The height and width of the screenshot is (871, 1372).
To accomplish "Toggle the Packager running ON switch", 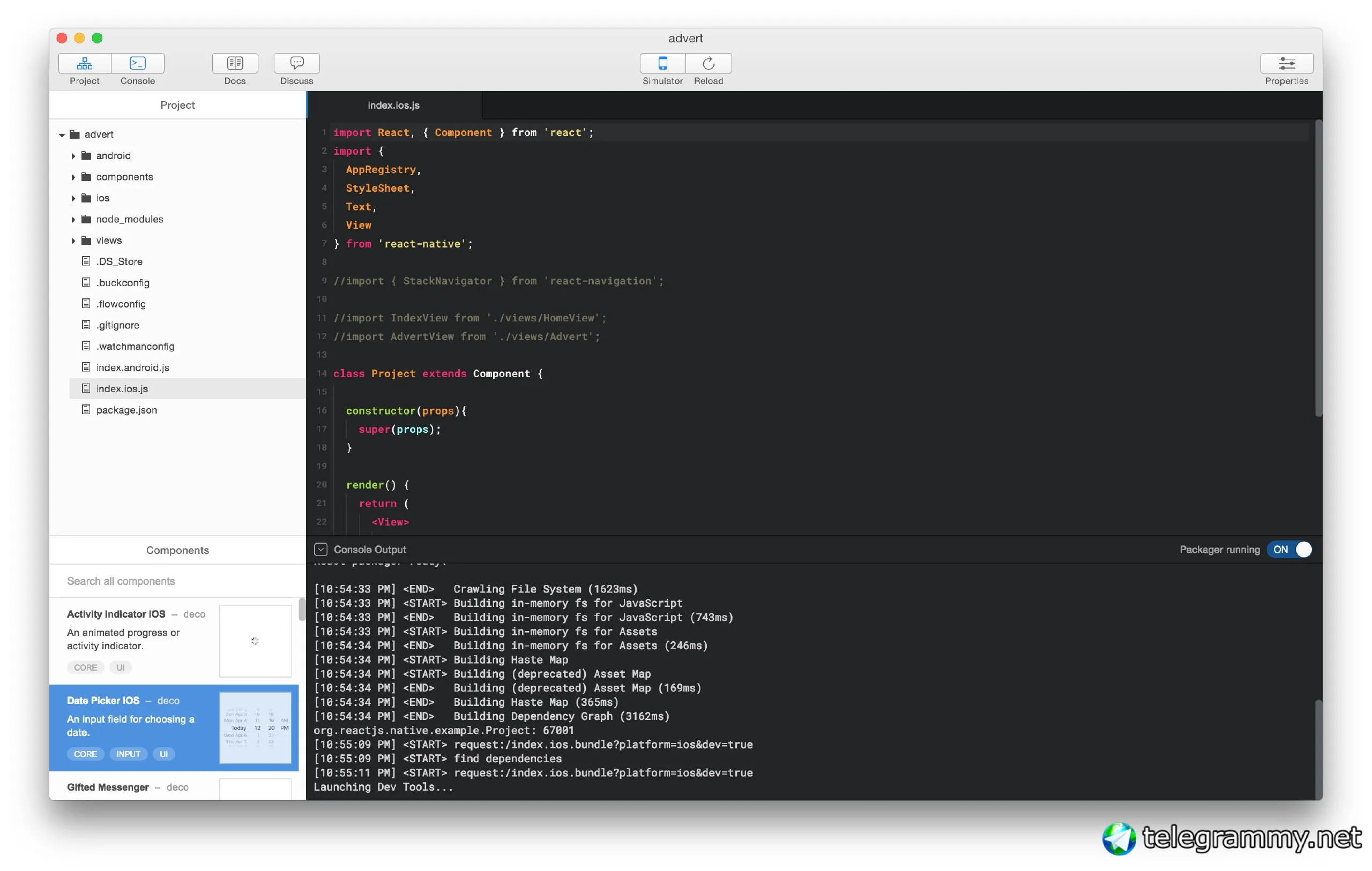I will pyautogui.click(x=1290, y=549).
